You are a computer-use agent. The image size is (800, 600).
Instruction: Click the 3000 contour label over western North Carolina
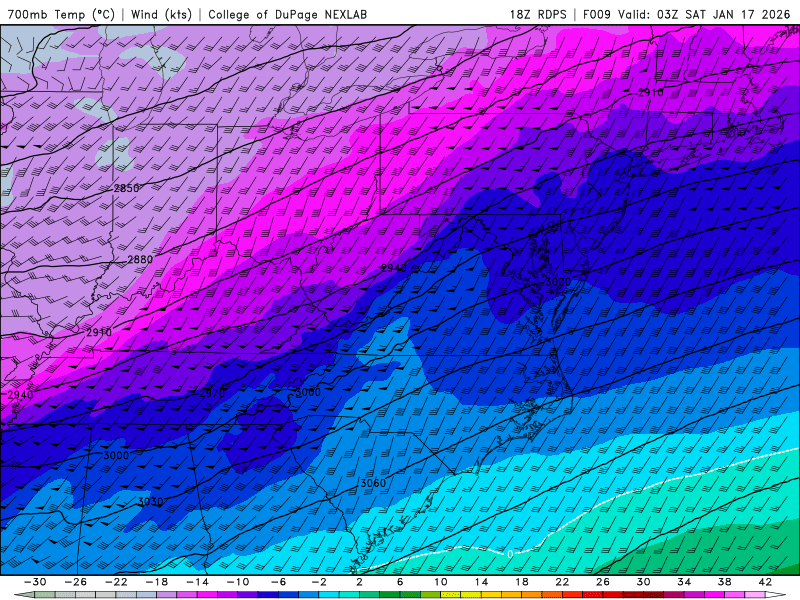point(308,392)
